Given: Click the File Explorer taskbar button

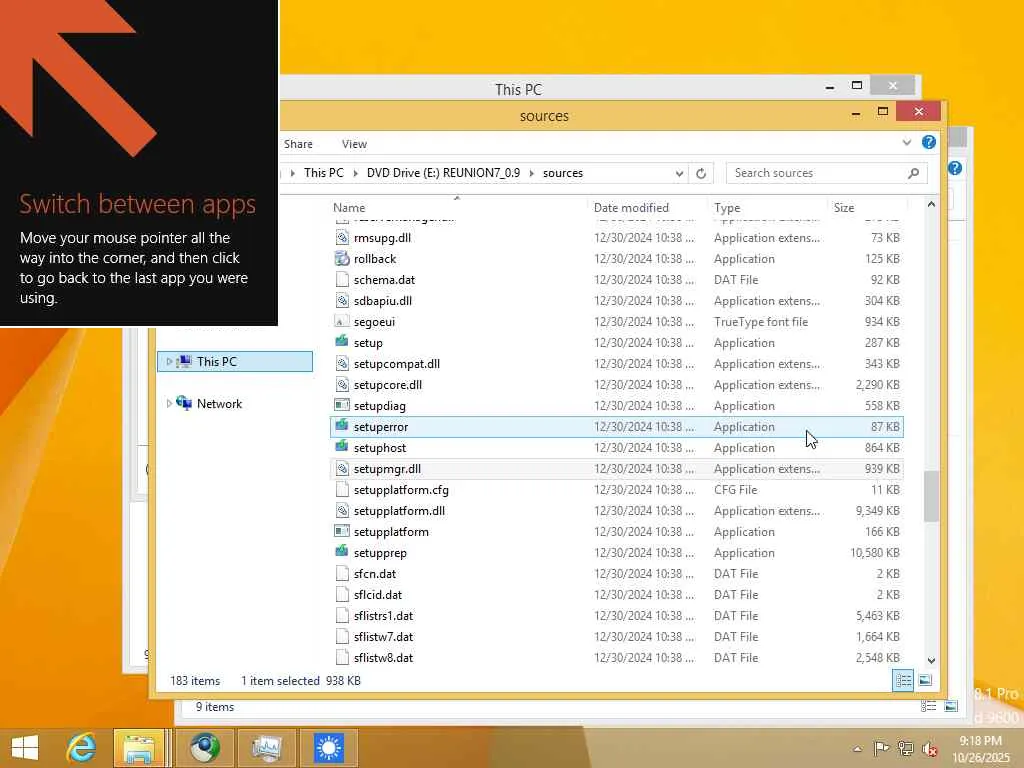Looking at the screenshot, I should (x=138, y=748).
